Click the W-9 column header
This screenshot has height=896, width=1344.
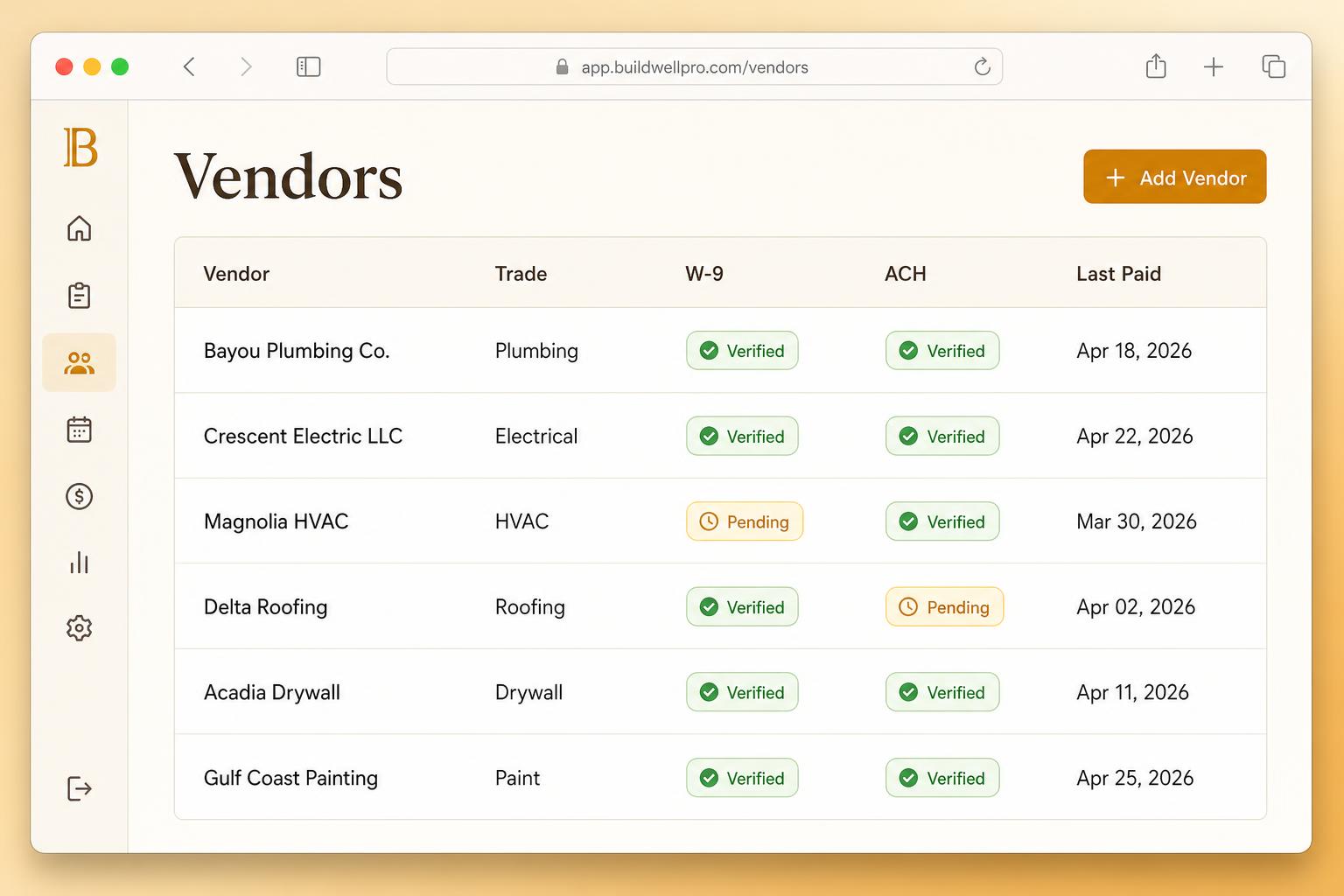pos(704,274)
